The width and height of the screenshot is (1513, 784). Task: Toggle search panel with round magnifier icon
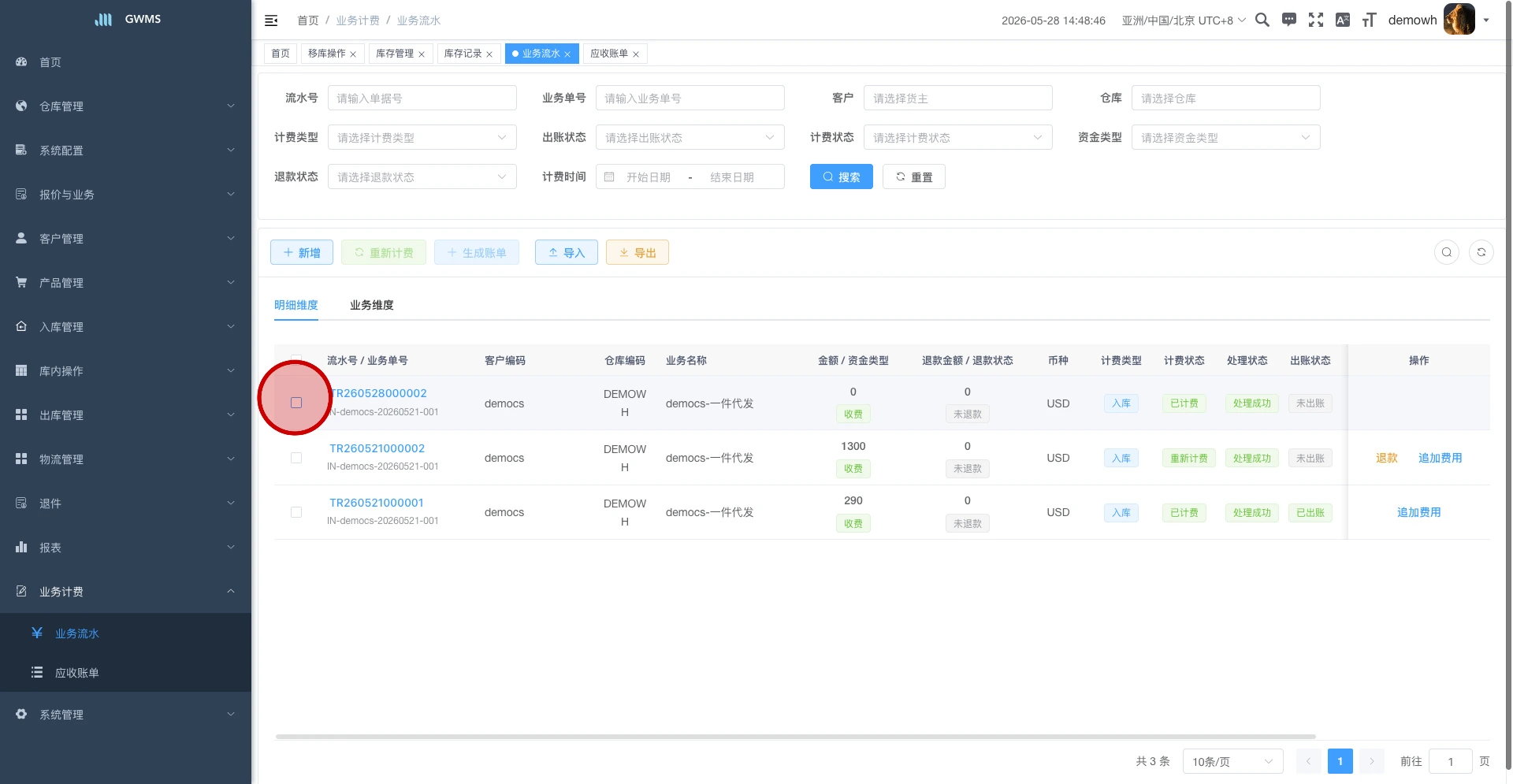pos(1447,252)
